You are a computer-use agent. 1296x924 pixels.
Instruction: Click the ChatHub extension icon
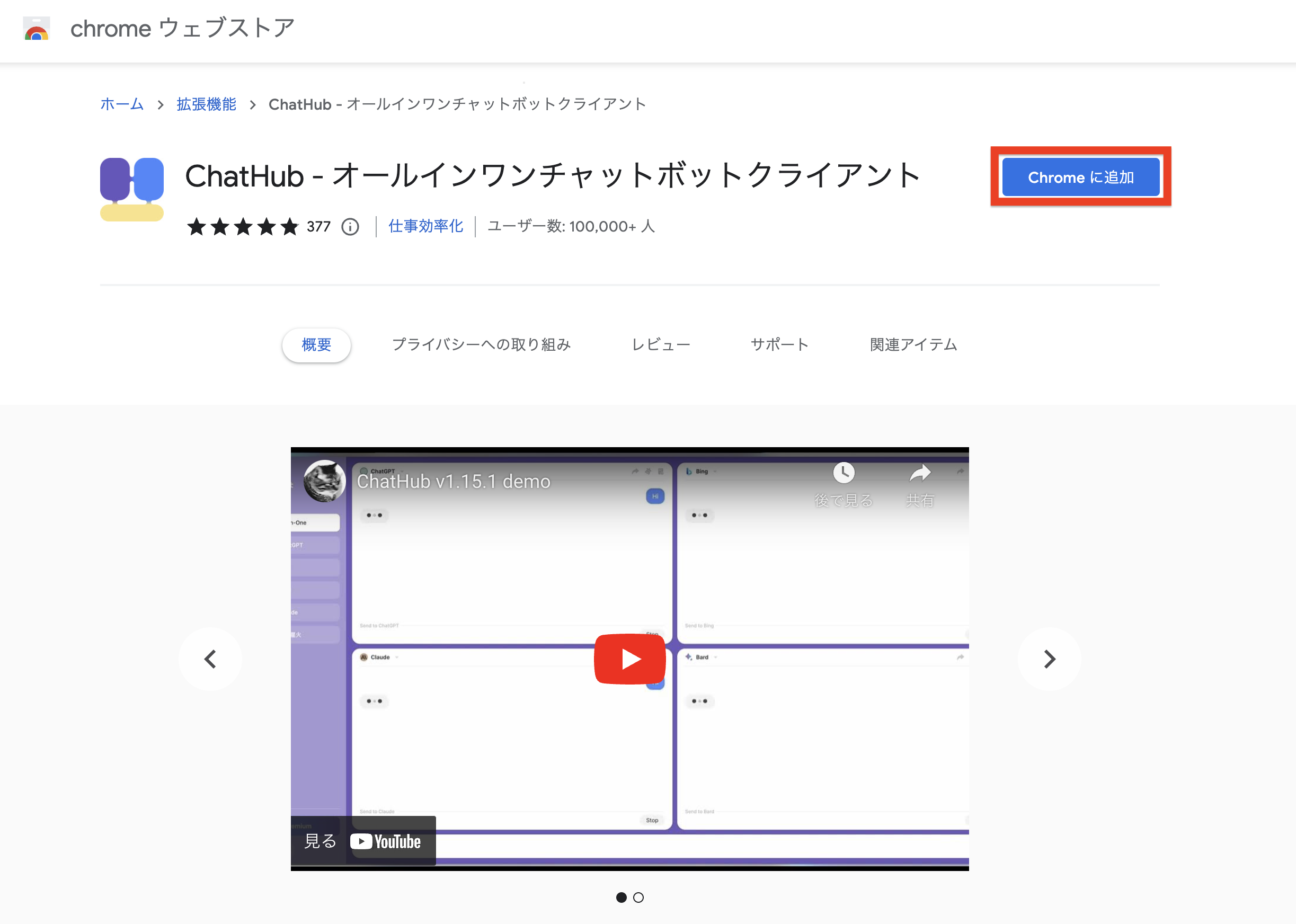(x=131, y=190)
